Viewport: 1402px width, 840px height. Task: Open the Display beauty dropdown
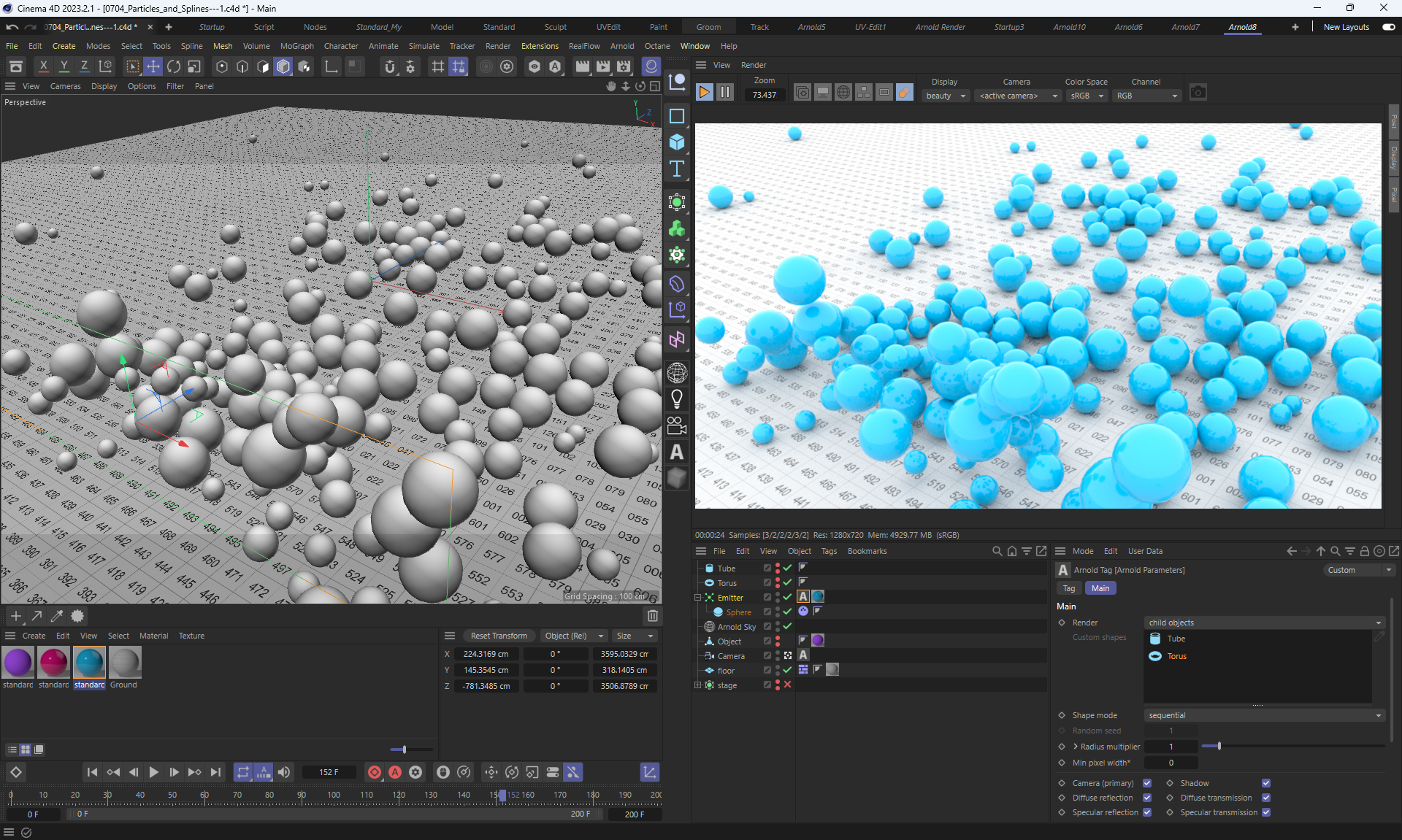(945, 96)
